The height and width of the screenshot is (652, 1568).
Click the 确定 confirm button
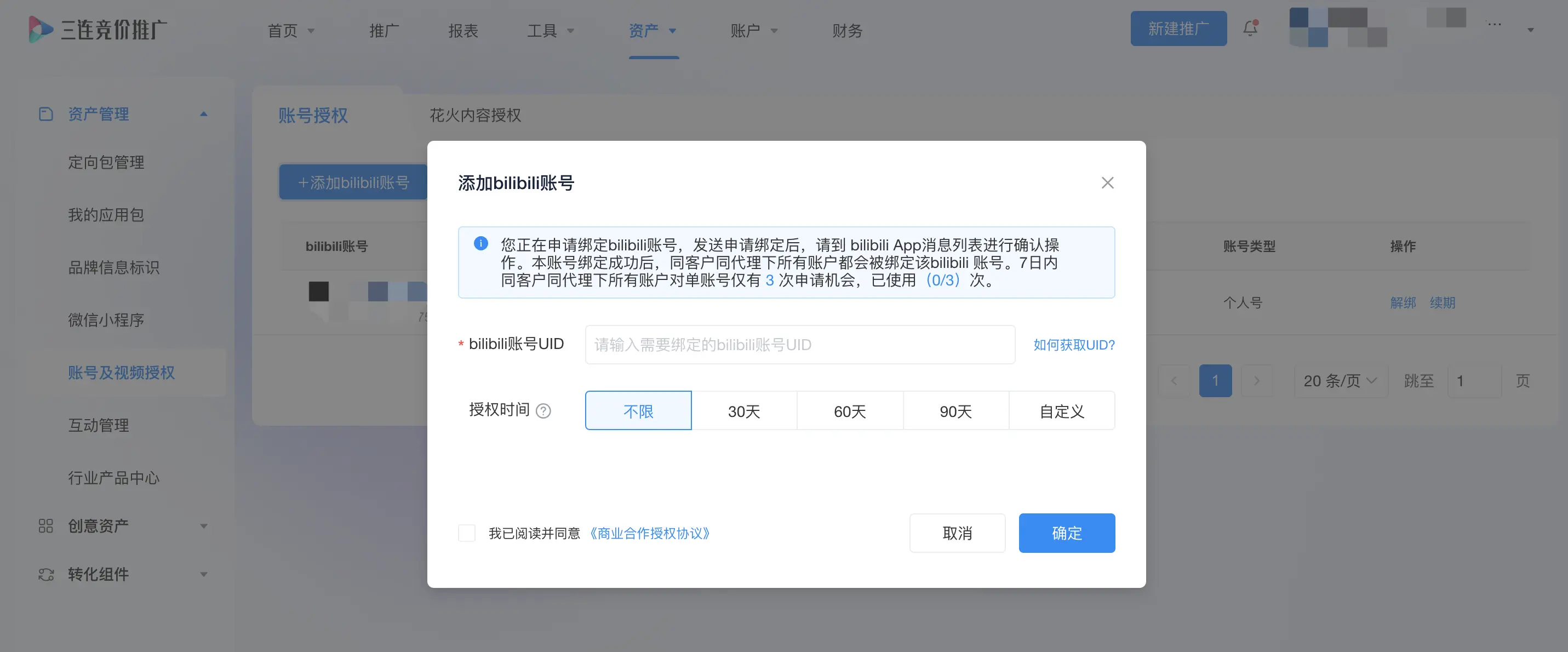1067,533
